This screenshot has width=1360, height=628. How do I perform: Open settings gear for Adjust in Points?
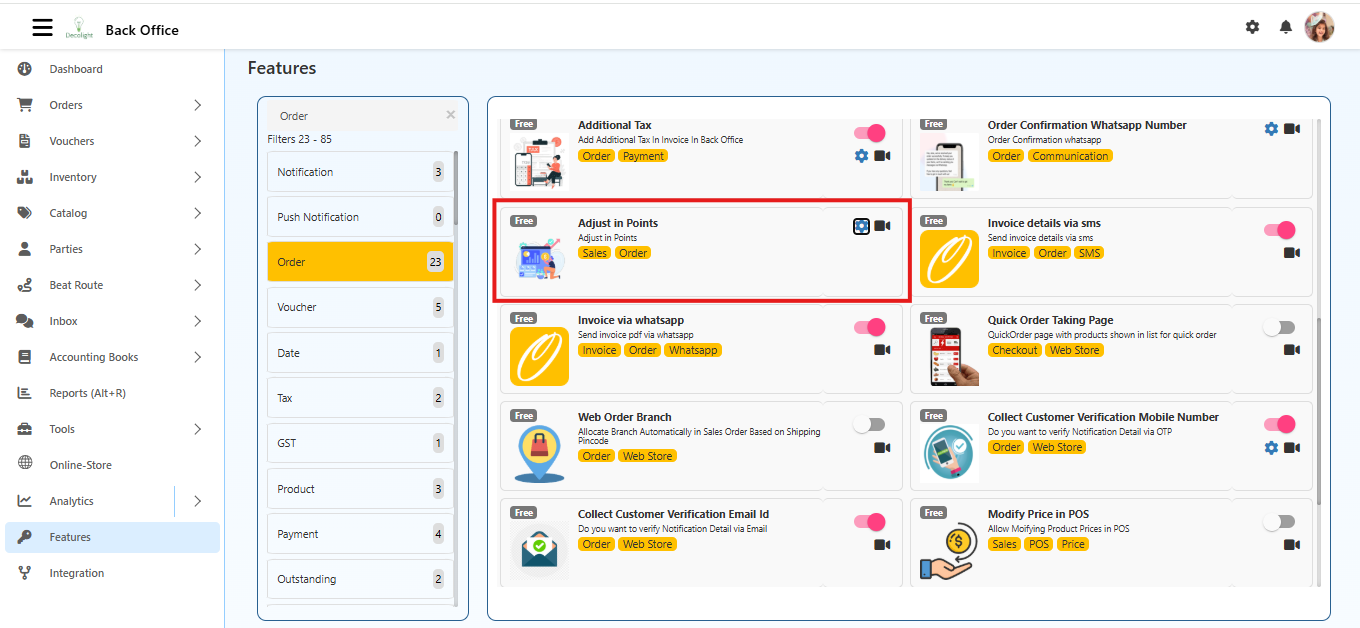[x=861, y=226]
